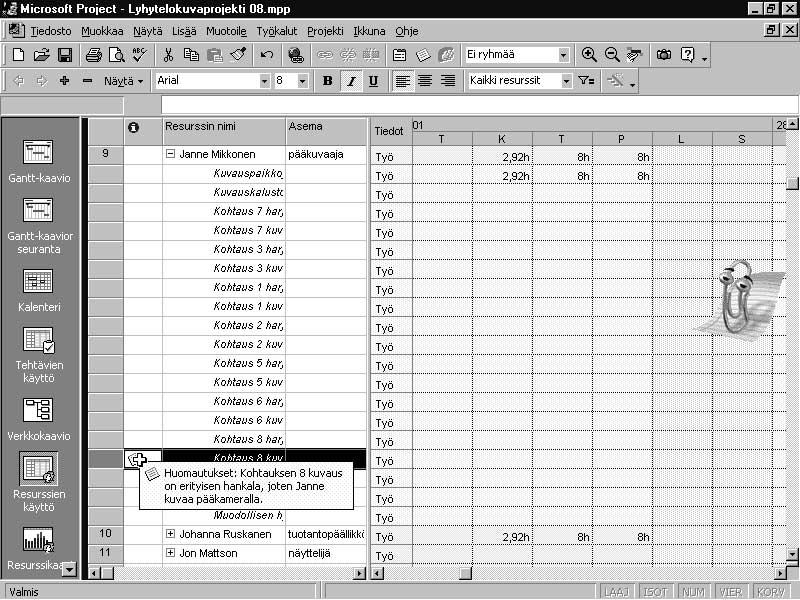
Task: Open the Ei ryhmää grouping dropdown
Action: click(x=563, y=55)
